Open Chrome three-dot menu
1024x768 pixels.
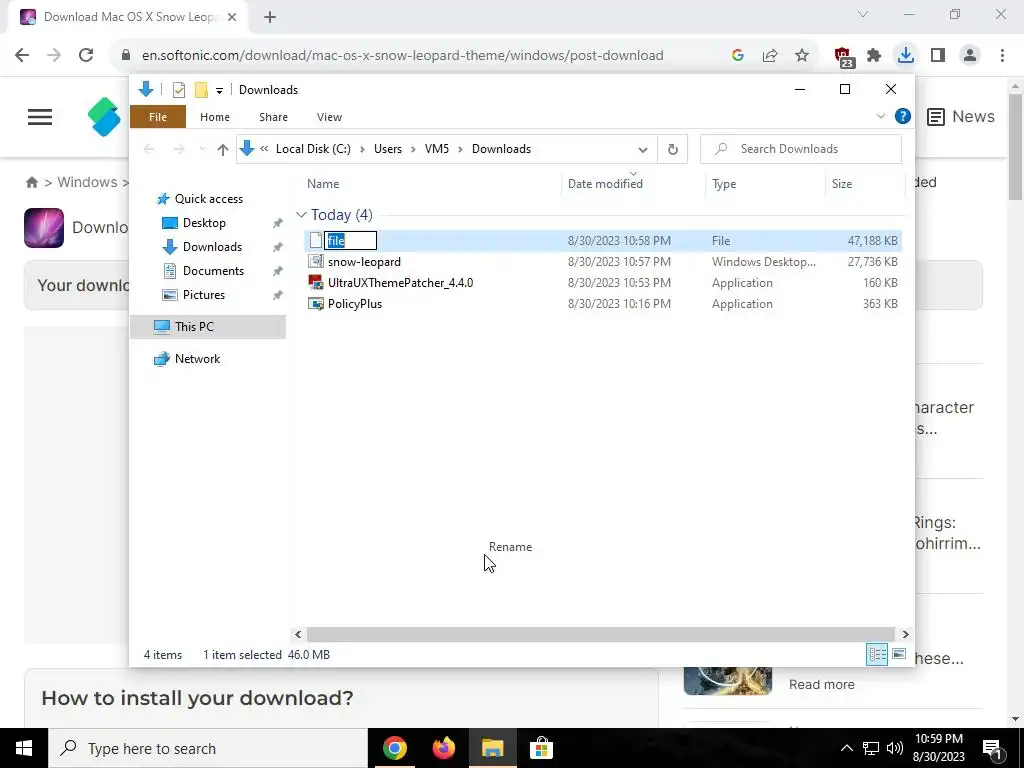click(x=1002, y=56)
